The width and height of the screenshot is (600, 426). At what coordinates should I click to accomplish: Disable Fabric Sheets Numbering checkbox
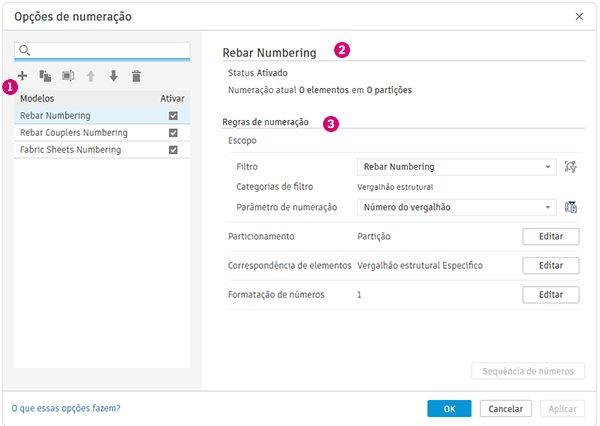tap(173, 150)
